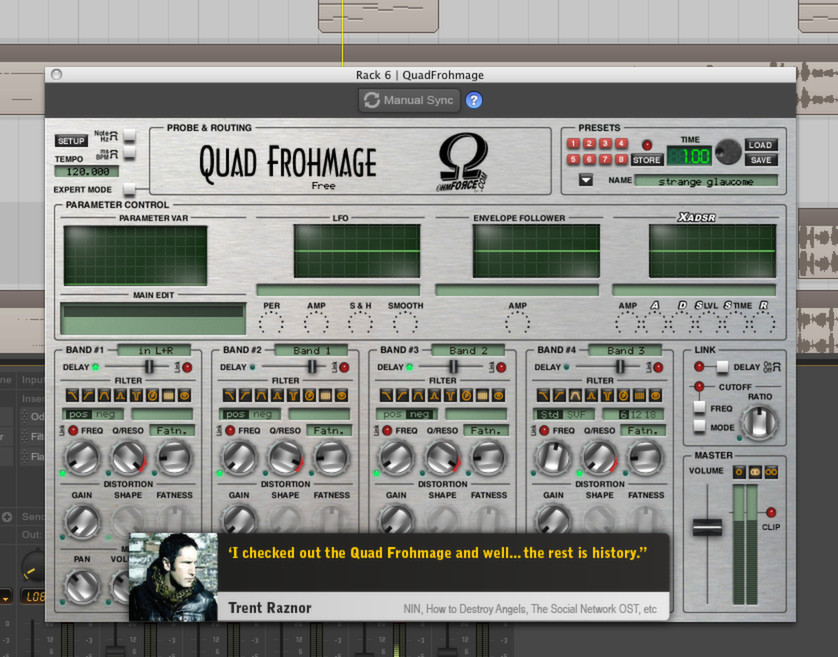
Task: Click the Manual Sync button
Action: tap(409, 100)
